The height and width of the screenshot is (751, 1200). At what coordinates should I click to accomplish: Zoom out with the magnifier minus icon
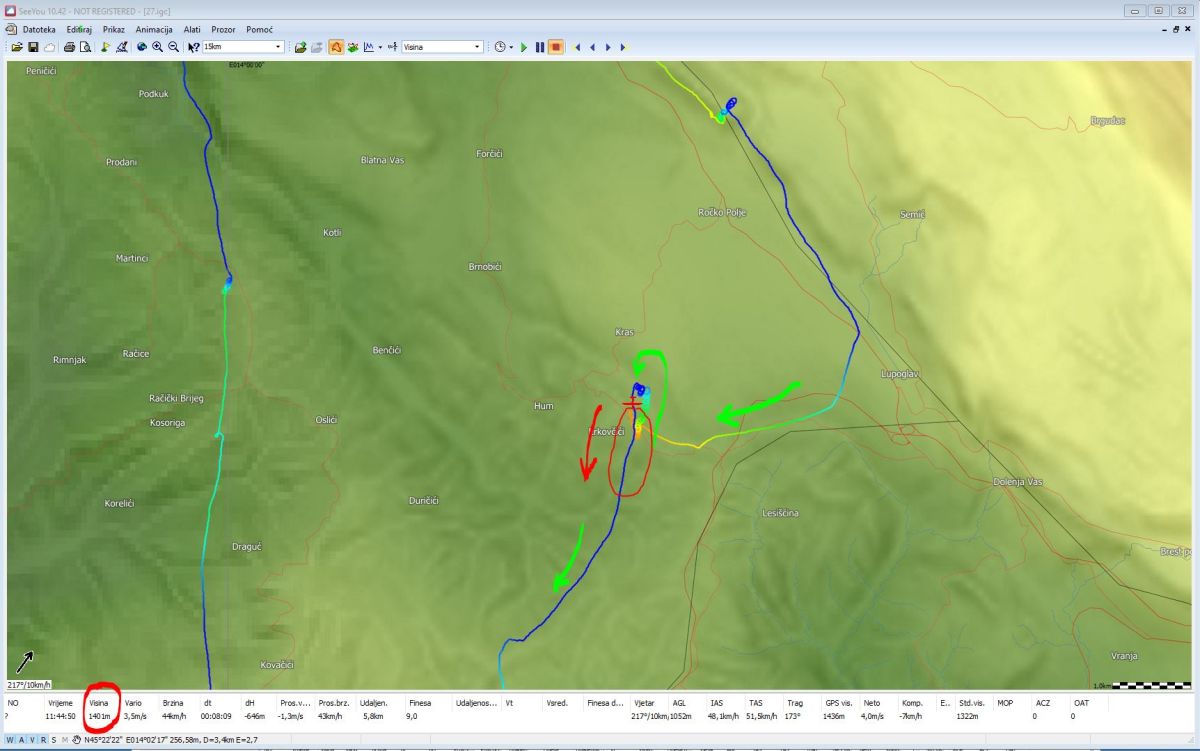(173, 47)
